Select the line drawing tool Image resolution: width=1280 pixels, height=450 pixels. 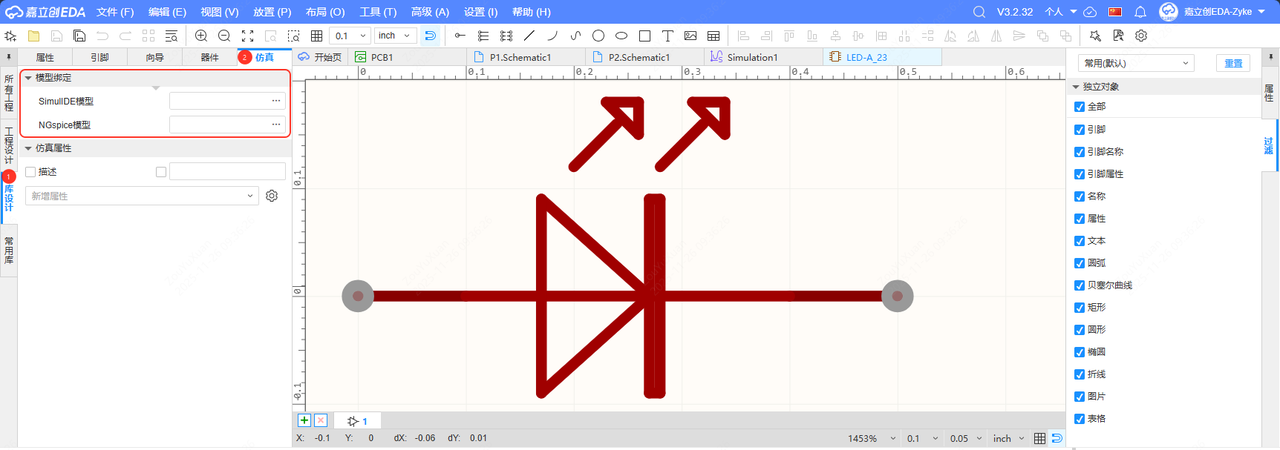click(x=529, y=36)
